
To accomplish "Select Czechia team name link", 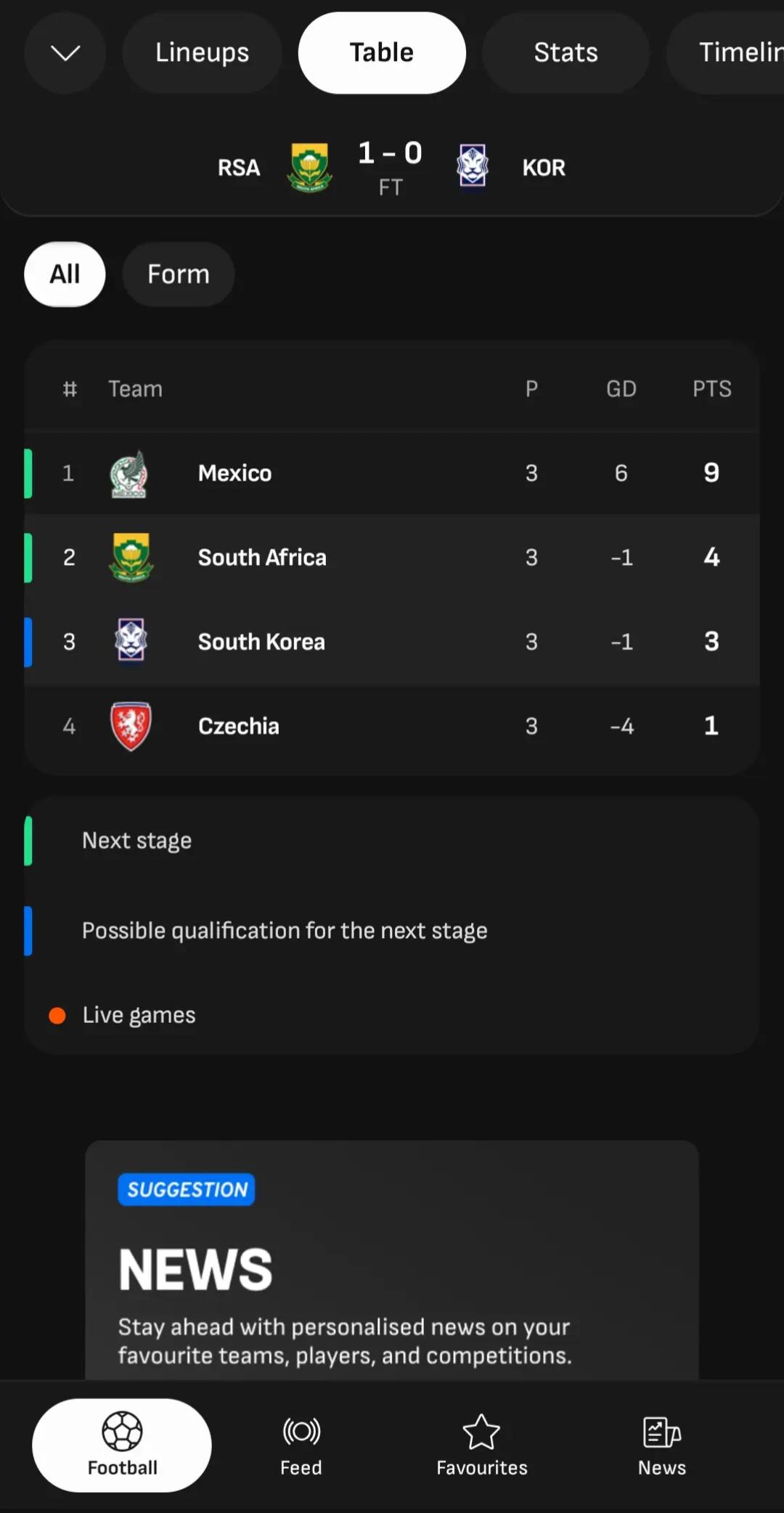I will (239, 726).
